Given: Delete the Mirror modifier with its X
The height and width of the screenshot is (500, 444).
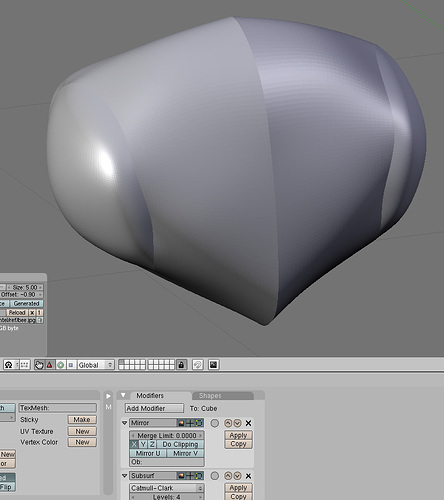Looking at the screenshot, I should coord(248,423).
